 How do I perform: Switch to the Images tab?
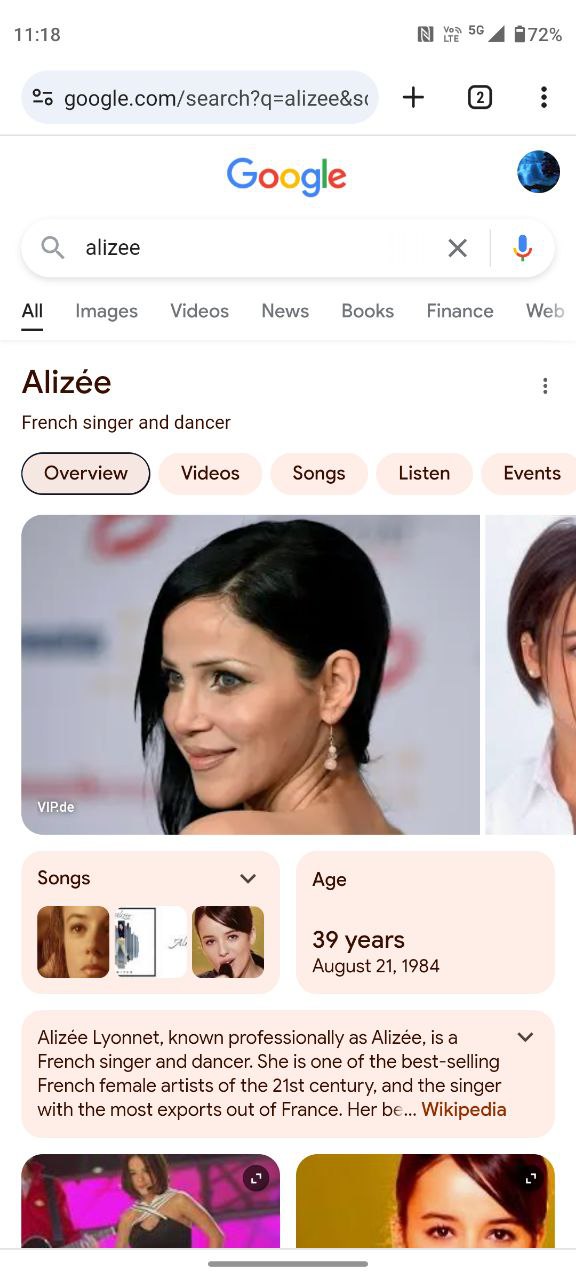106,311
